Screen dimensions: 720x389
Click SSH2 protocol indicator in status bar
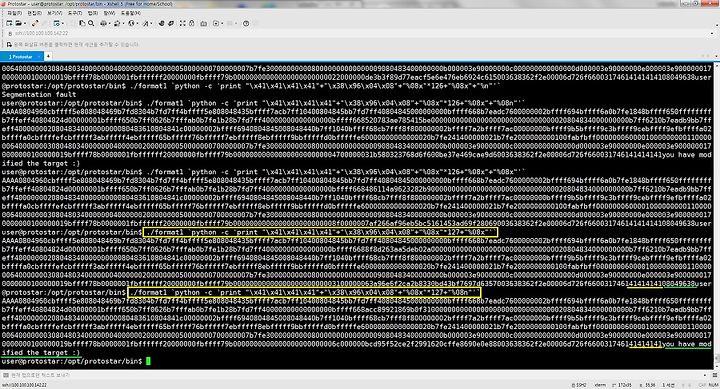pos(579,385)
